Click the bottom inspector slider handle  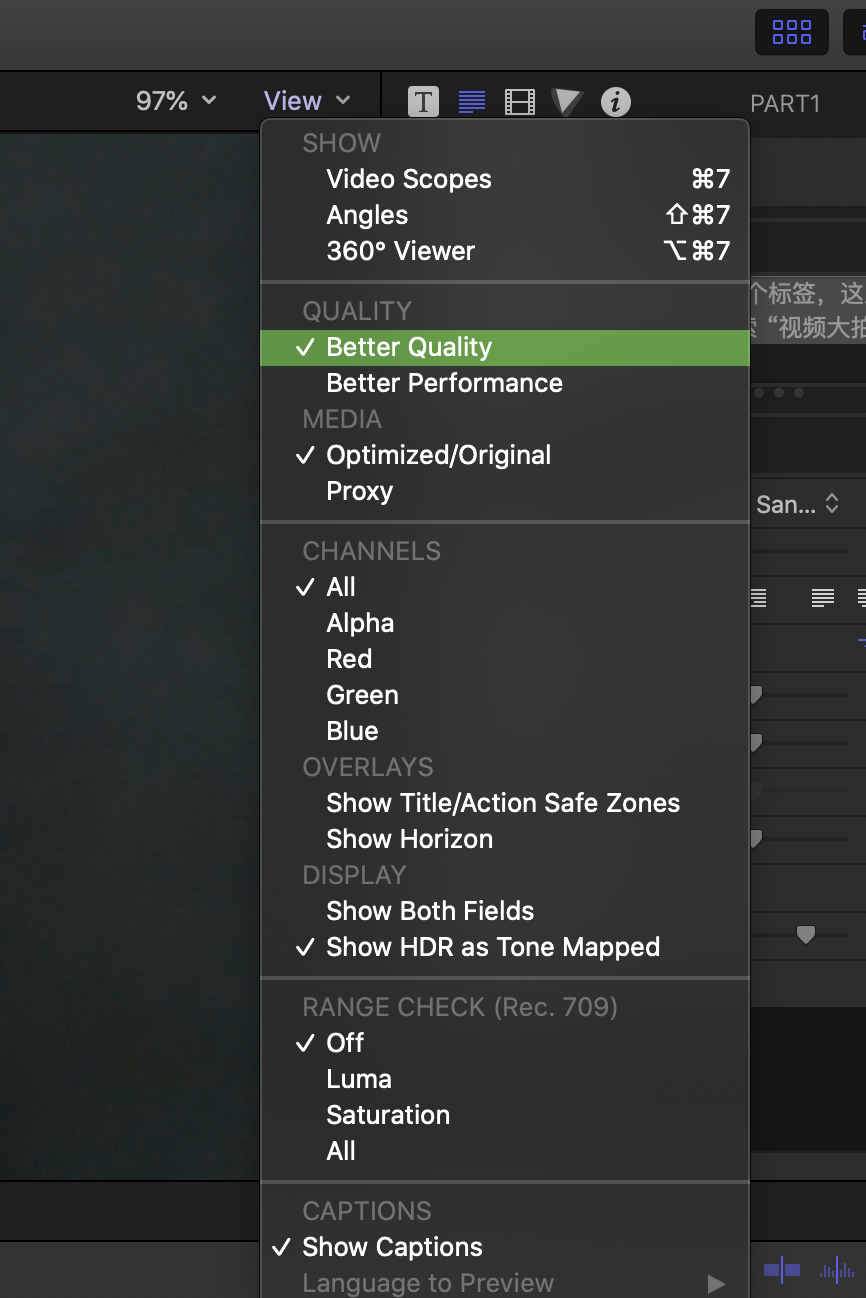tap(805, 935)
